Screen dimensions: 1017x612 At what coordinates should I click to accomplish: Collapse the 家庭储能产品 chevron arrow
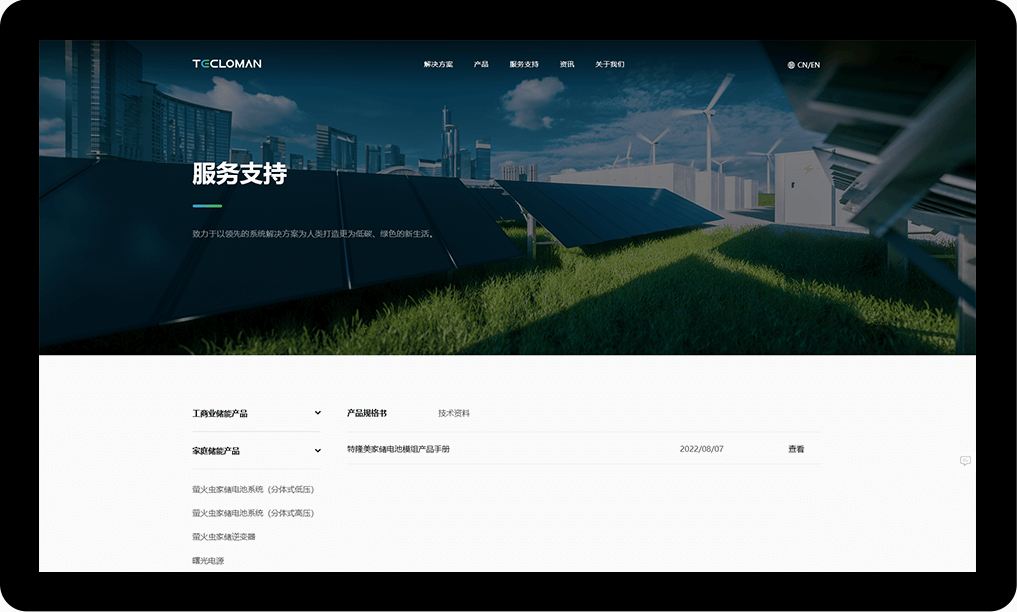(x=318, y=451)
